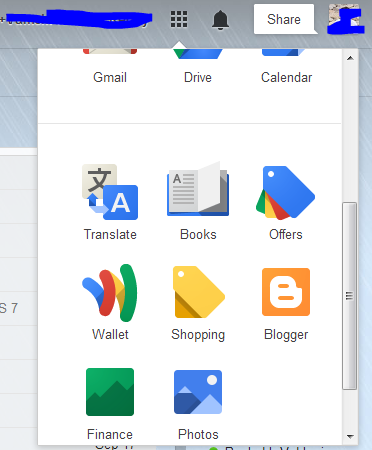Launch the Offers app icon
The height and width of the screenshot is (450, 372).
pyautogui.click(x=286, y=193)
